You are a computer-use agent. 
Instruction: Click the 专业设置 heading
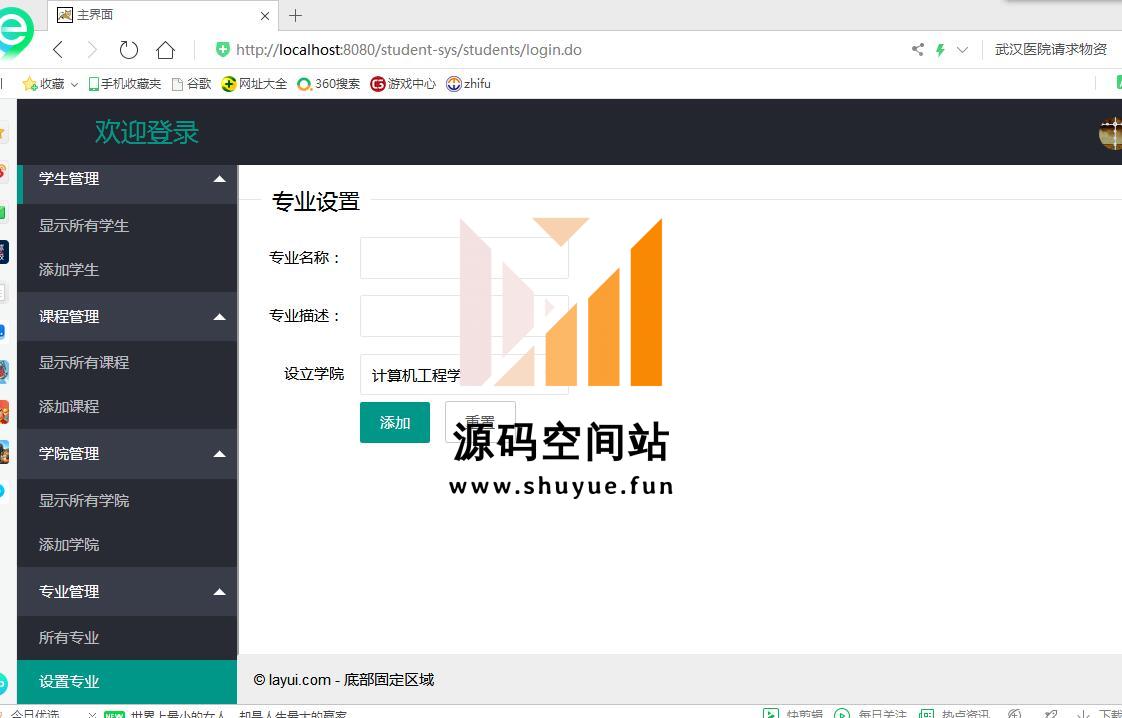[316, 202]
